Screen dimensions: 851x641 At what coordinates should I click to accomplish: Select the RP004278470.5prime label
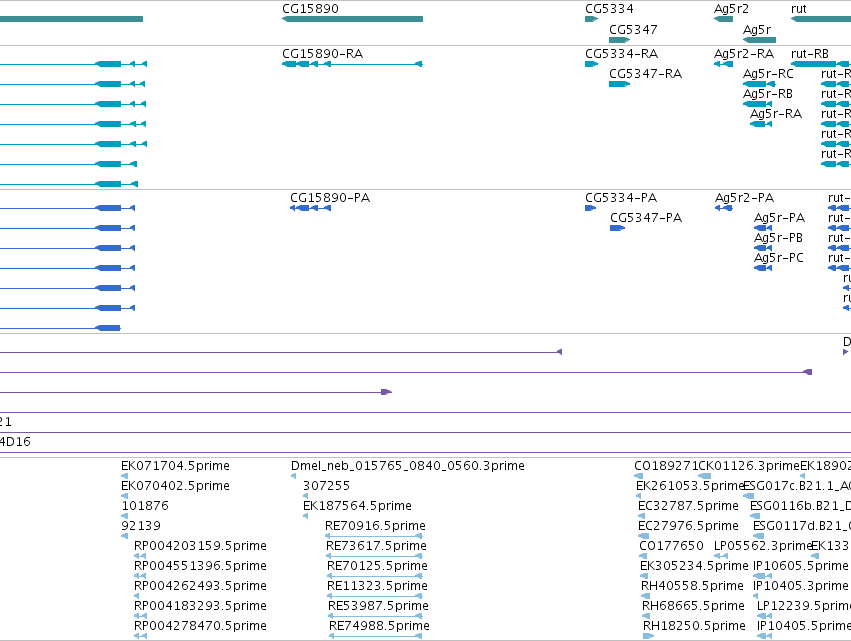pyautogui.click(x=200, y=626)
